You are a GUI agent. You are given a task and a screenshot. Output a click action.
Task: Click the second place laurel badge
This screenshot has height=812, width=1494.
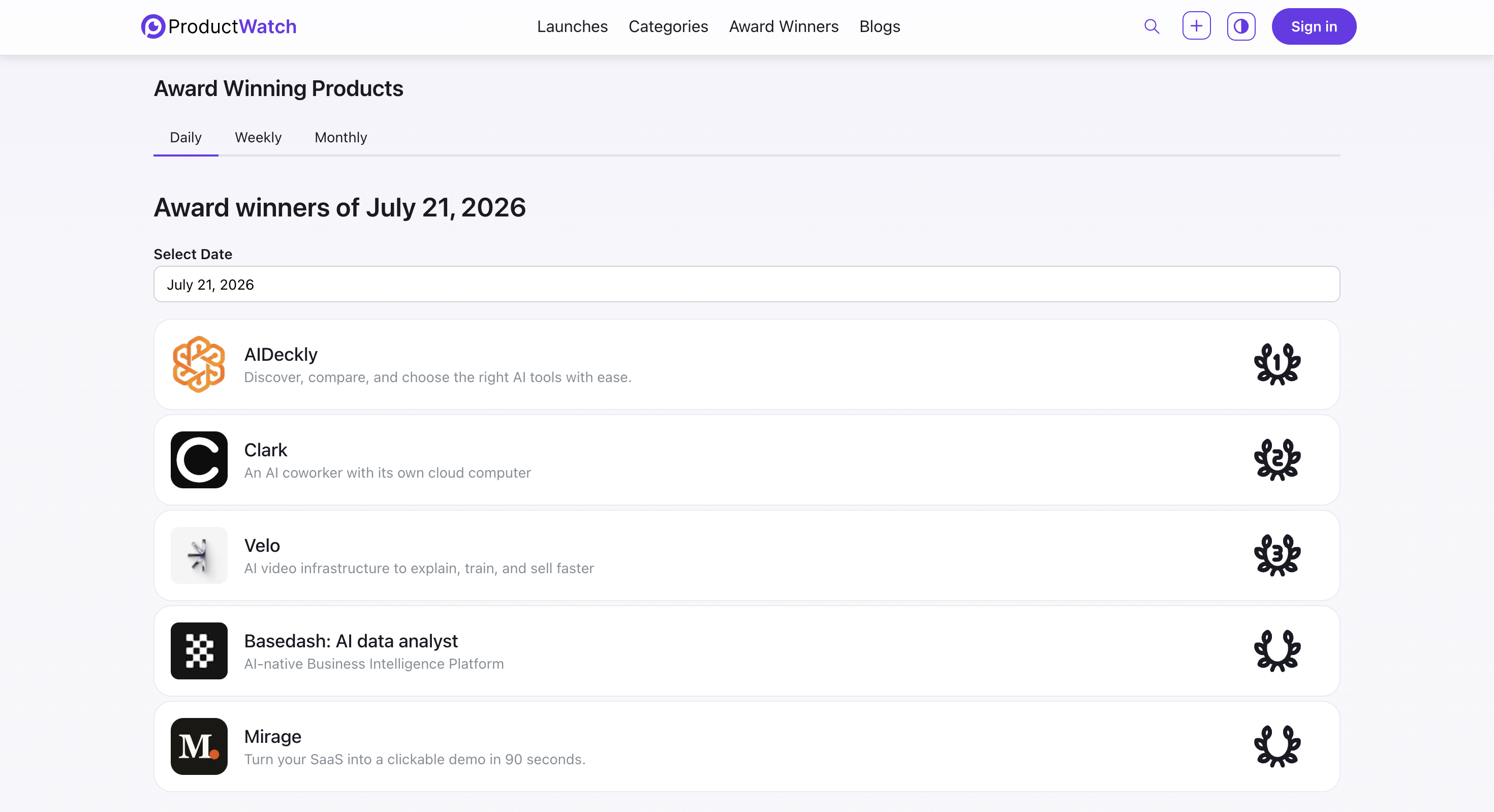tap(1277, 459)
